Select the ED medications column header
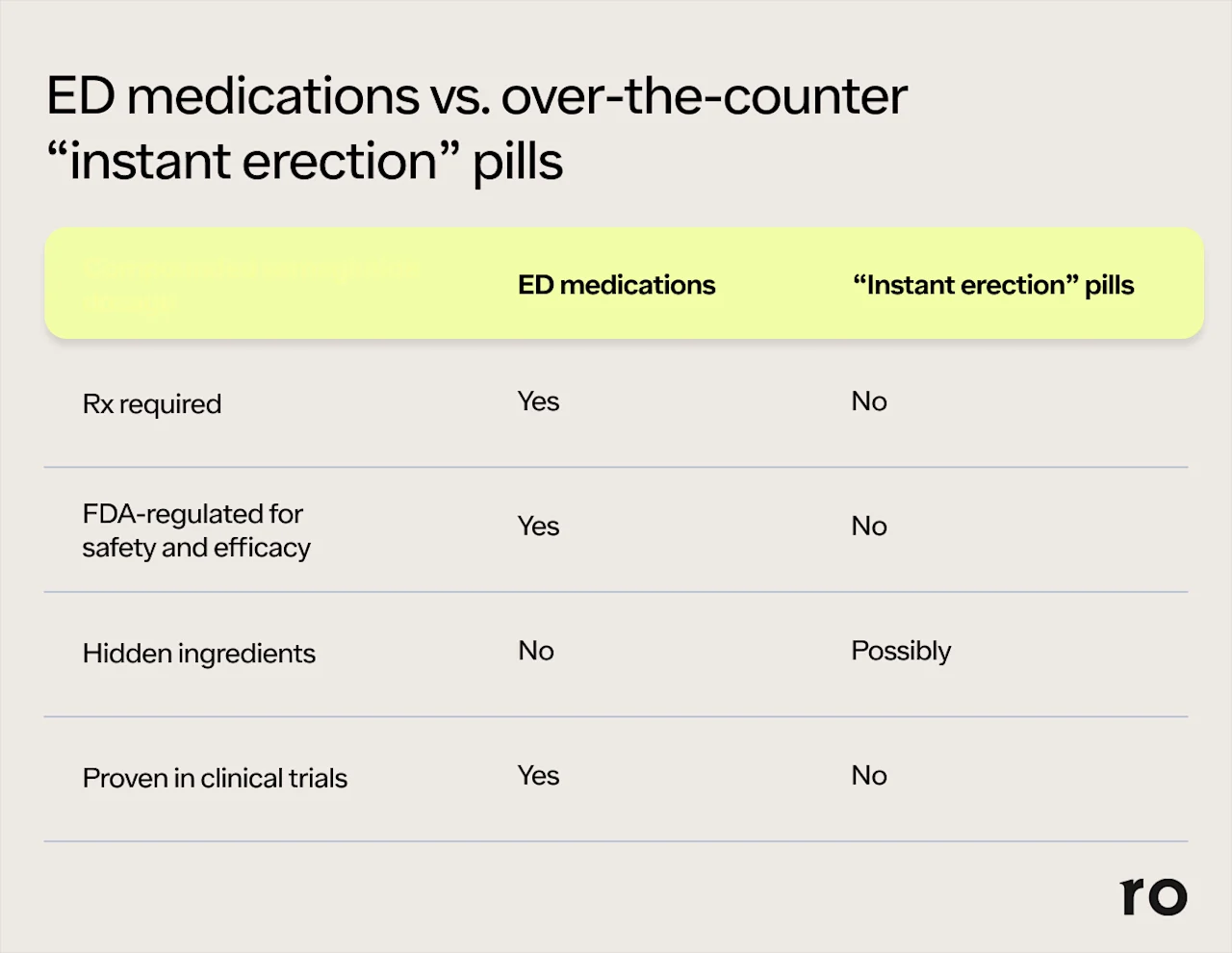 pyautogui.click(x=616, y=285)
